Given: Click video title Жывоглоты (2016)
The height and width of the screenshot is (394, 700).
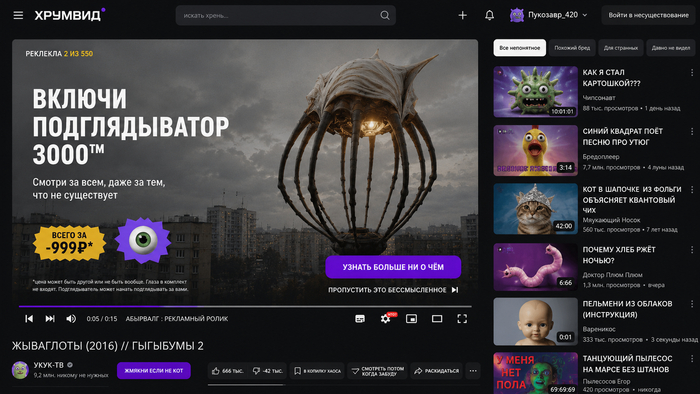Looking at the screenshot, I should coord(108,346).
